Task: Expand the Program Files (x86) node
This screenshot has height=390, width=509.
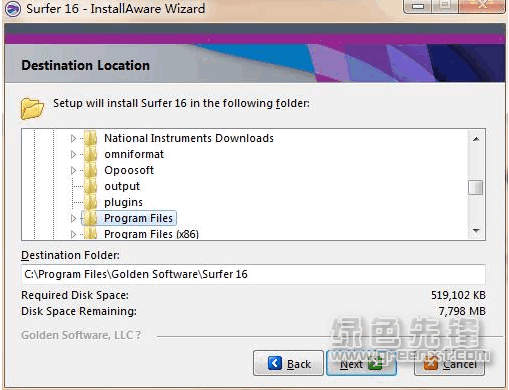Action: (73, 234)
